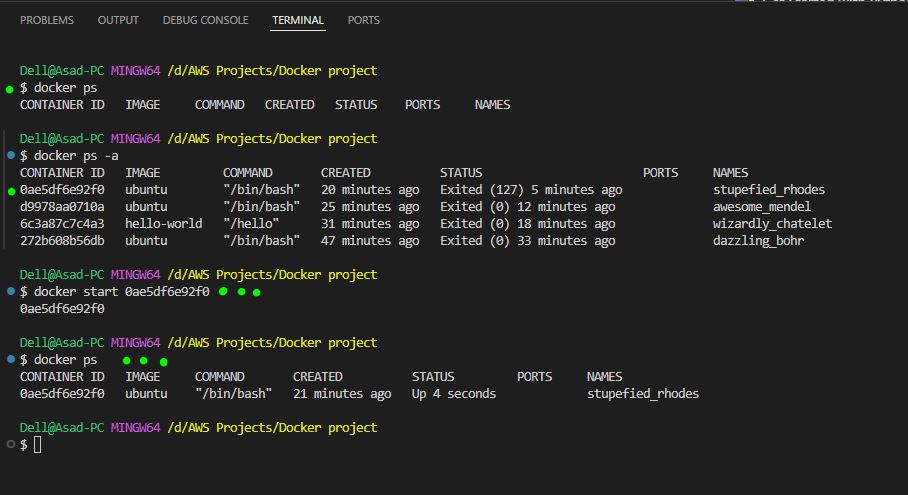Click the dazzling_bohr container name
This screenshot has width=908, height=495.
[x=758, y=241]
